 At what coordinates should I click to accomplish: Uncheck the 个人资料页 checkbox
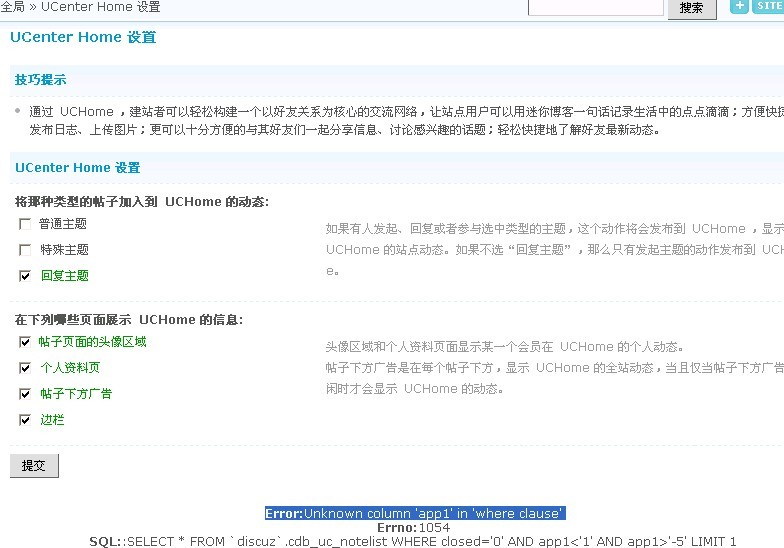tap(24, 368)
